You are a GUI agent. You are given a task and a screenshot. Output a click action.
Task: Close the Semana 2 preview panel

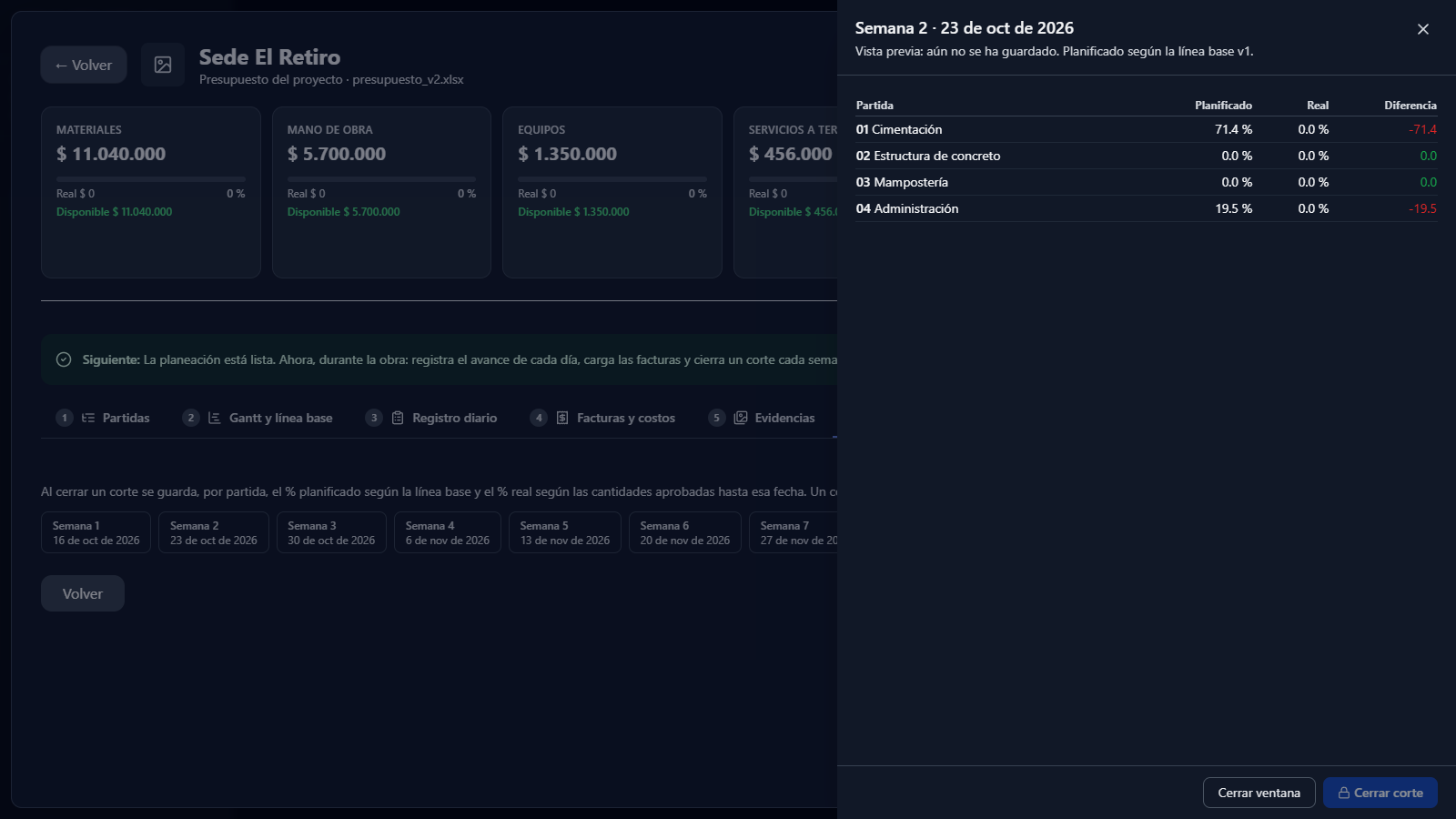click(1423, 29)
